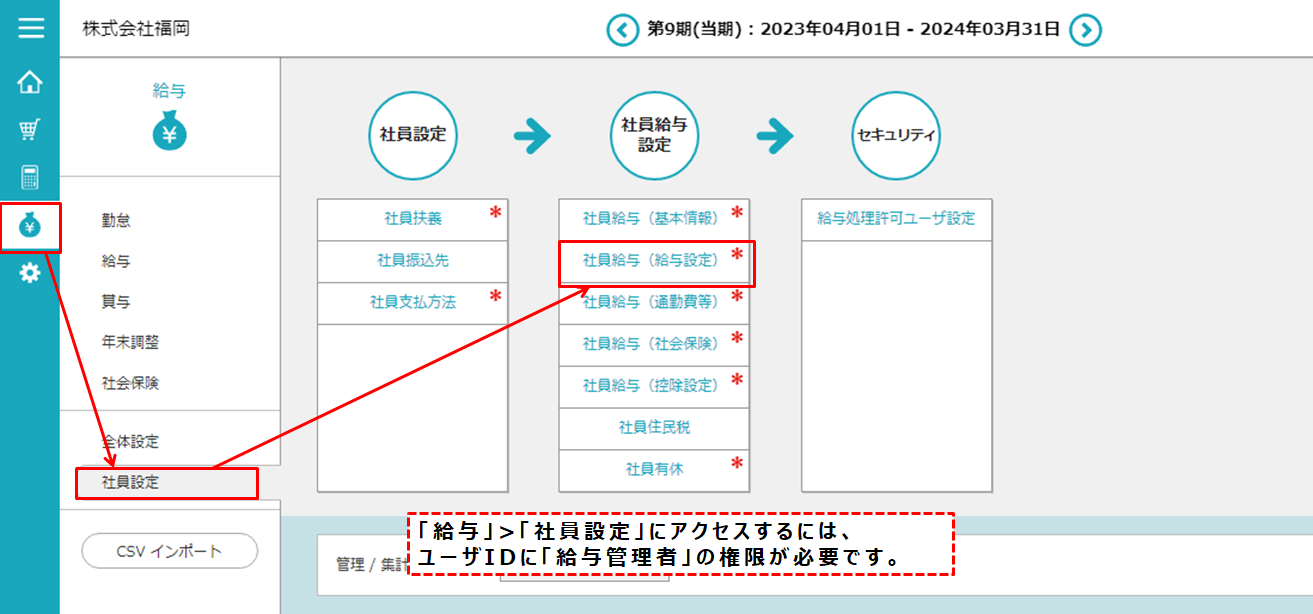This screenshot has width=1313, height=614.
Task: Click the 社員住民税 link
Action: tap(655, 428)
